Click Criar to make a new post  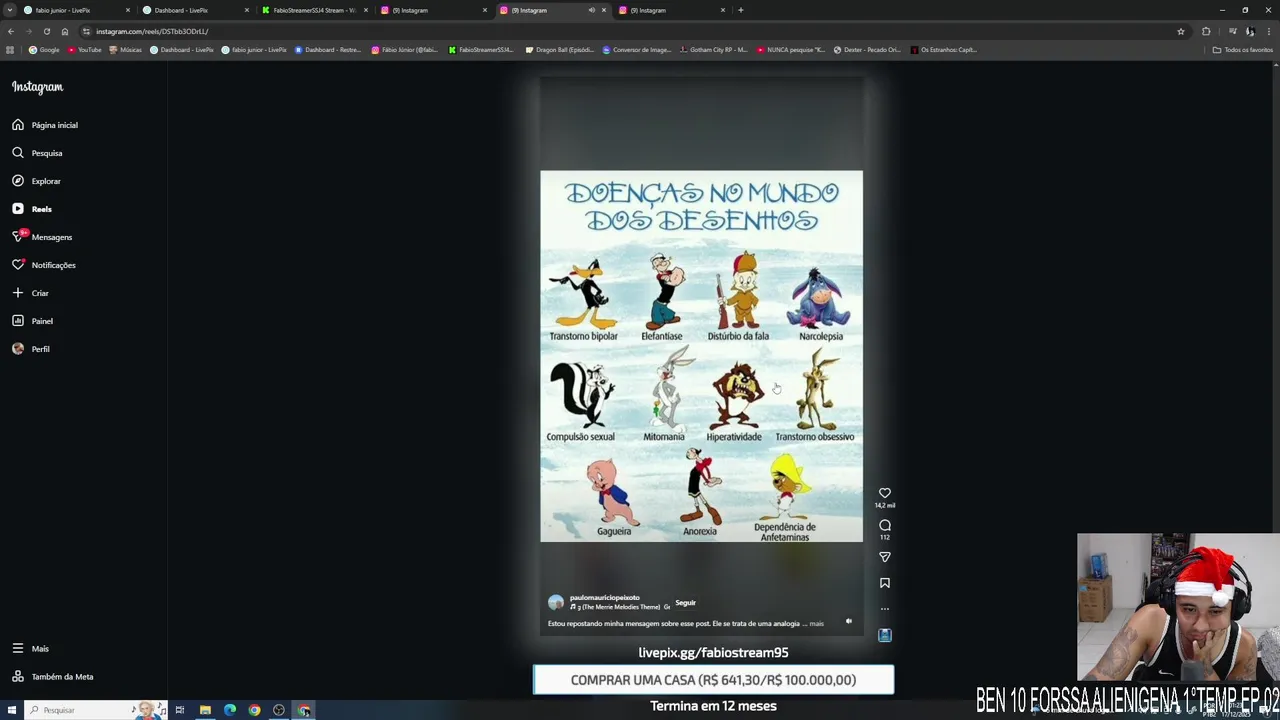click(30, 293)
